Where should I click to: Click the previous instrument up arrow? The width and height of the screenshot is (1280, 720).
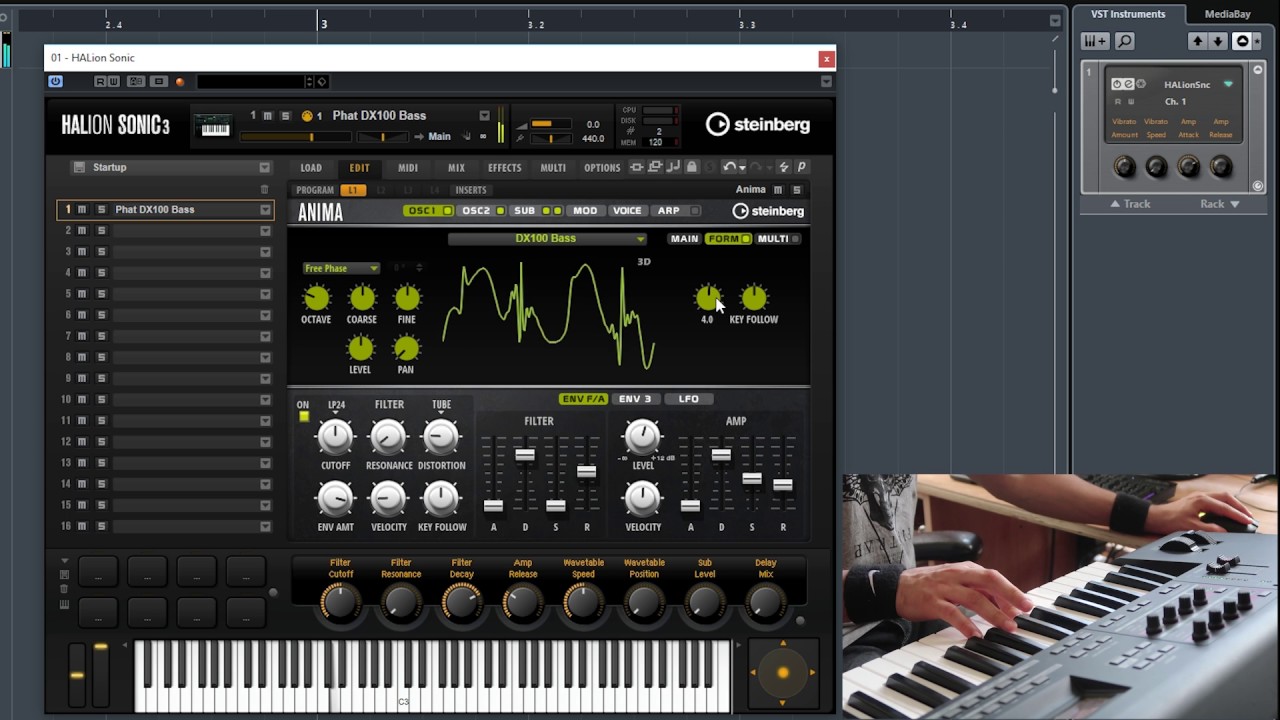[1197, 41]
